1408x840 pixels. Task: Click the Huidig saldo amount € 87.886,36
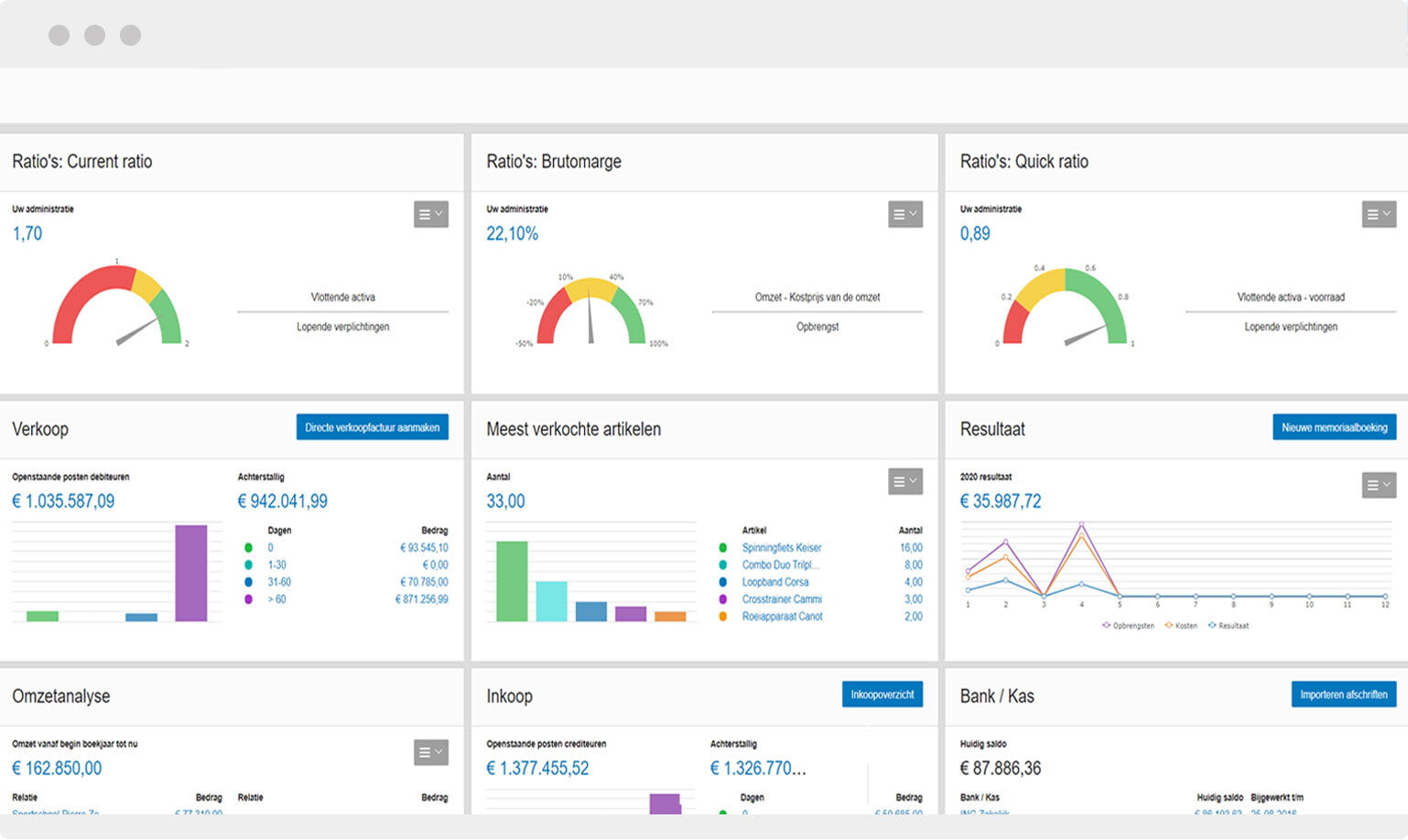tap(1001, 768)
